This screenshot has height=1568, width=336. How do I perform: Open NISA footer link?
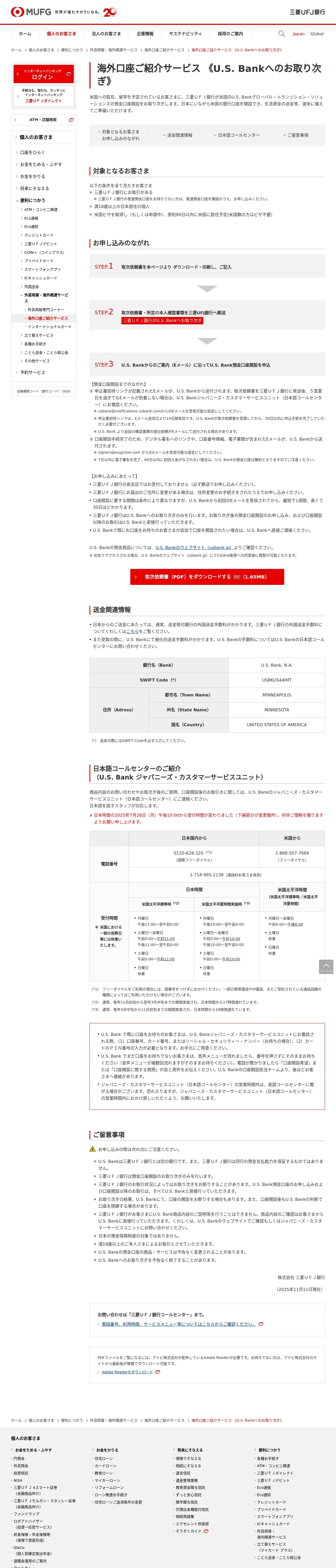tap(18, 1480)
